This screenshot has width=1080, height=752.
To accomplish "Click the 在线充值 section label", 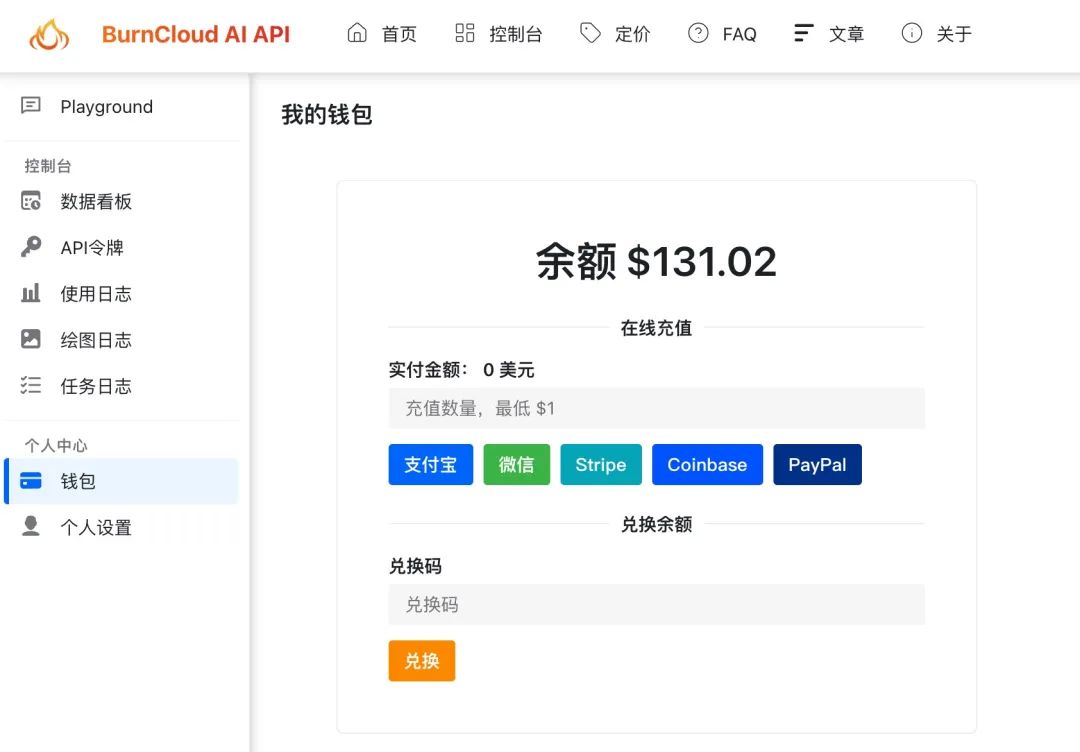I will 656,328.
